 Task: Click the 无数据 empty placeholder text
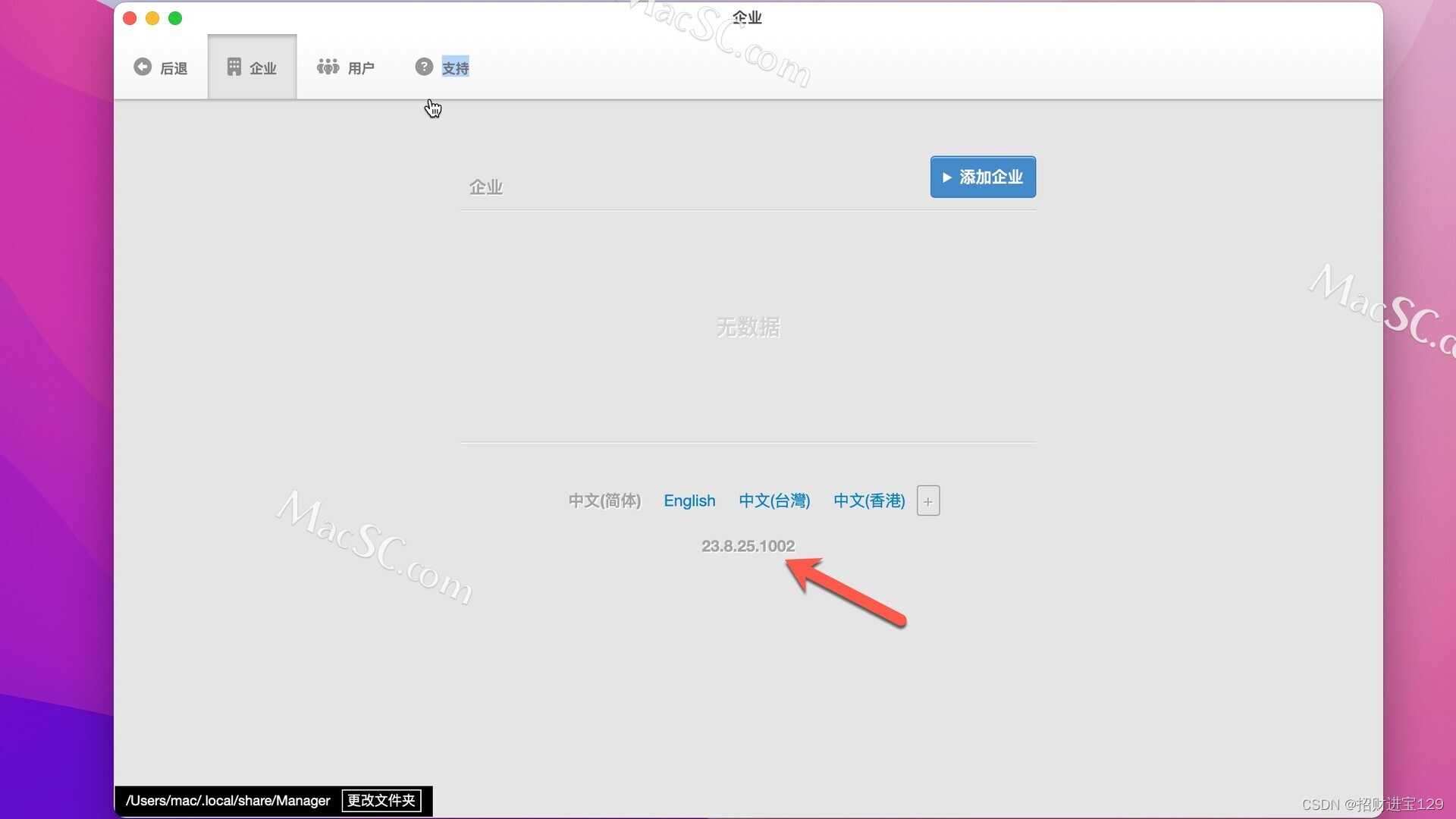748,328
